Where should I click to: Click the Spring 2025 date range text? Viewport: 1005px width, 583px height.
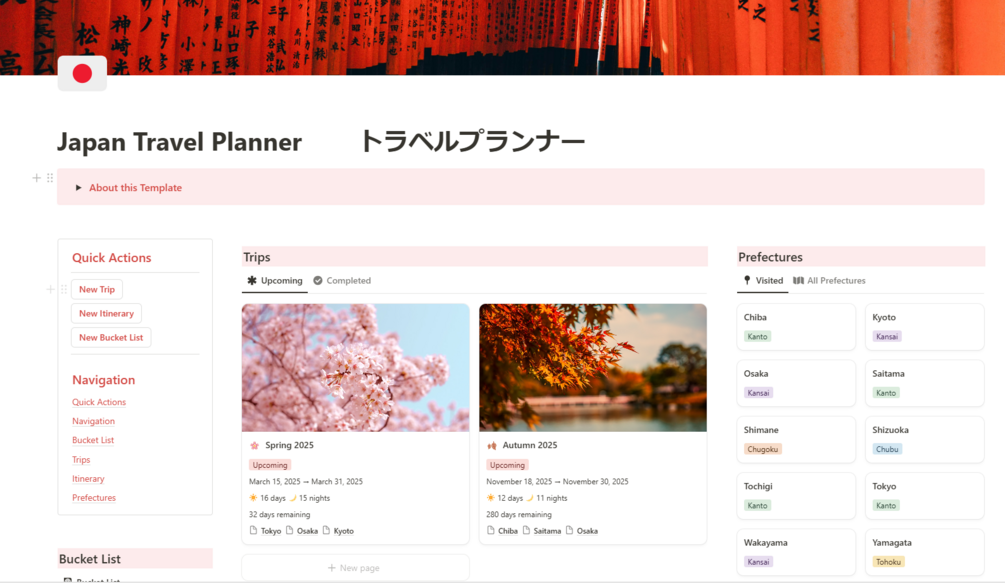306,481
